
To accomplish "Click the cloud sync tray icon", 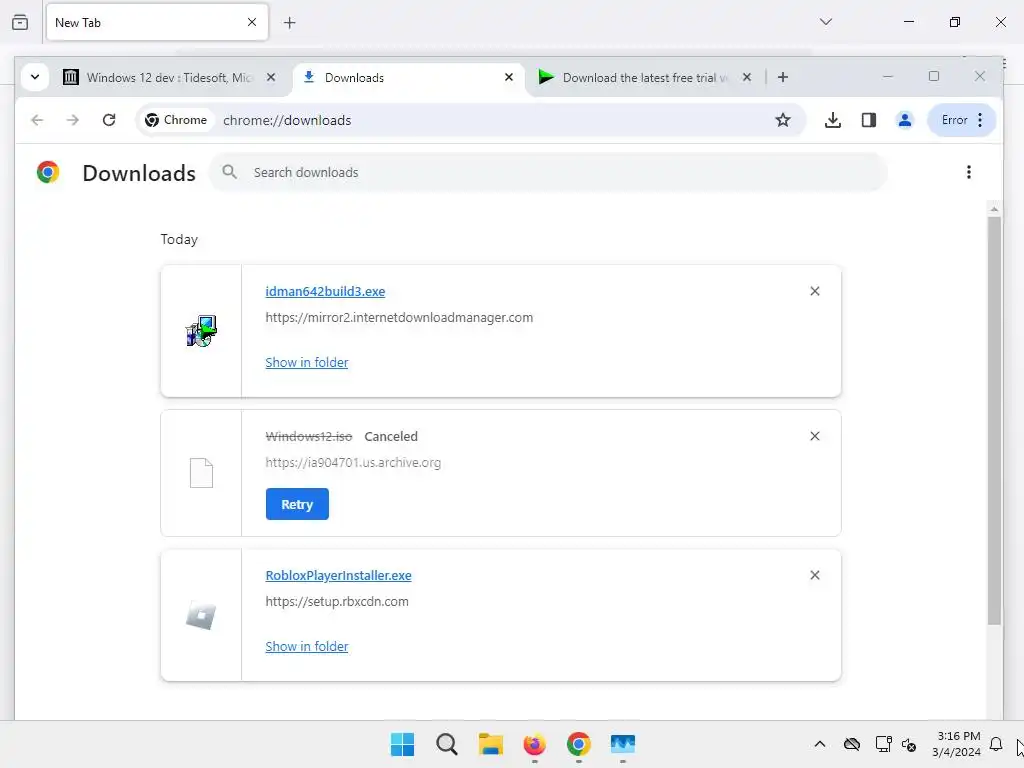I will pyautogui.click(x=852, y=744).
